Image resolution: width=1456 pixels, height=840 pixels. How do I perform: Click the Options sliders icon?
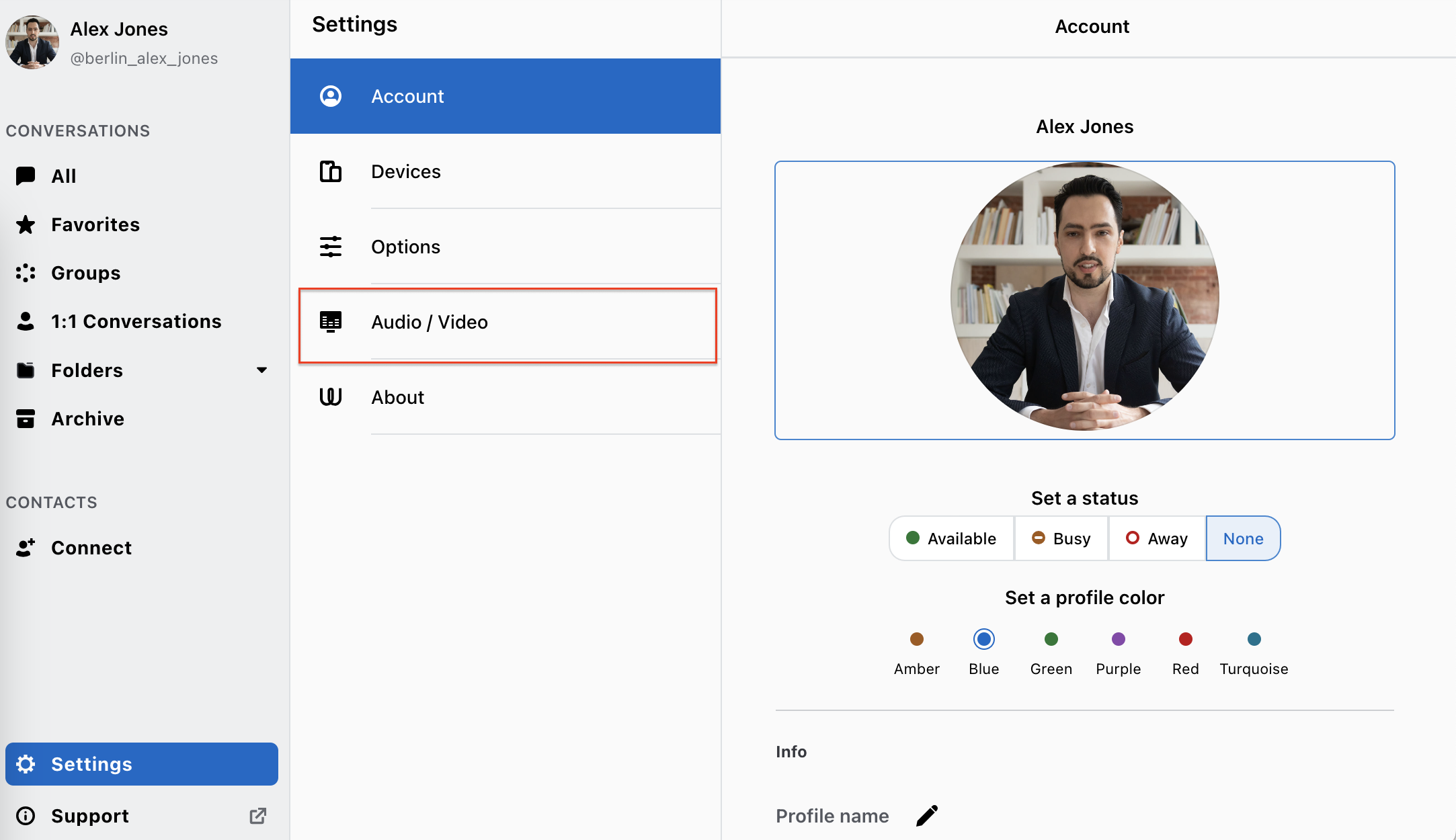point(330,247)
